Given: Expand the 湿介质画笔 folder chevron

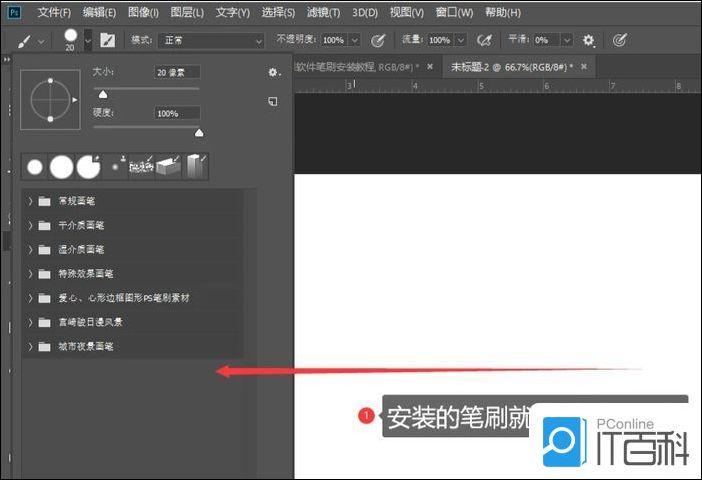Looking at the screenshot, I should [30, 249].
